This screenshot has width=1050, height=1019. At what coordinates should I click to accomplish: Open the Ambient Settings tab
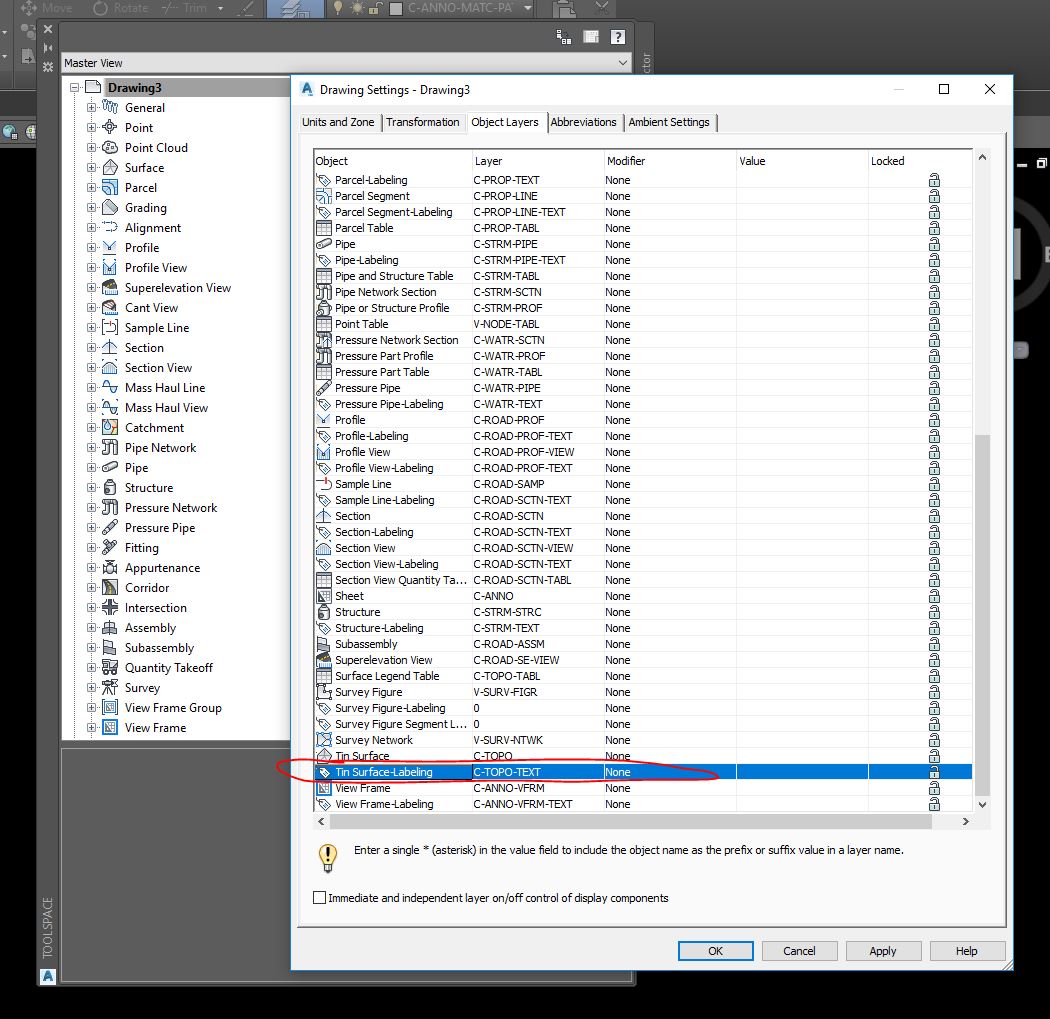pyautogui.click(x=669, y=122)
